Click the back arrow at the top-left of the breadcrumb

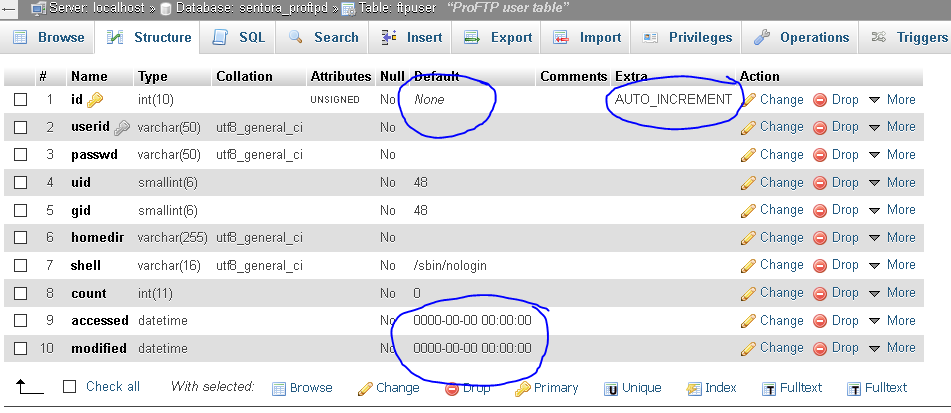click(x=9, y=8)
